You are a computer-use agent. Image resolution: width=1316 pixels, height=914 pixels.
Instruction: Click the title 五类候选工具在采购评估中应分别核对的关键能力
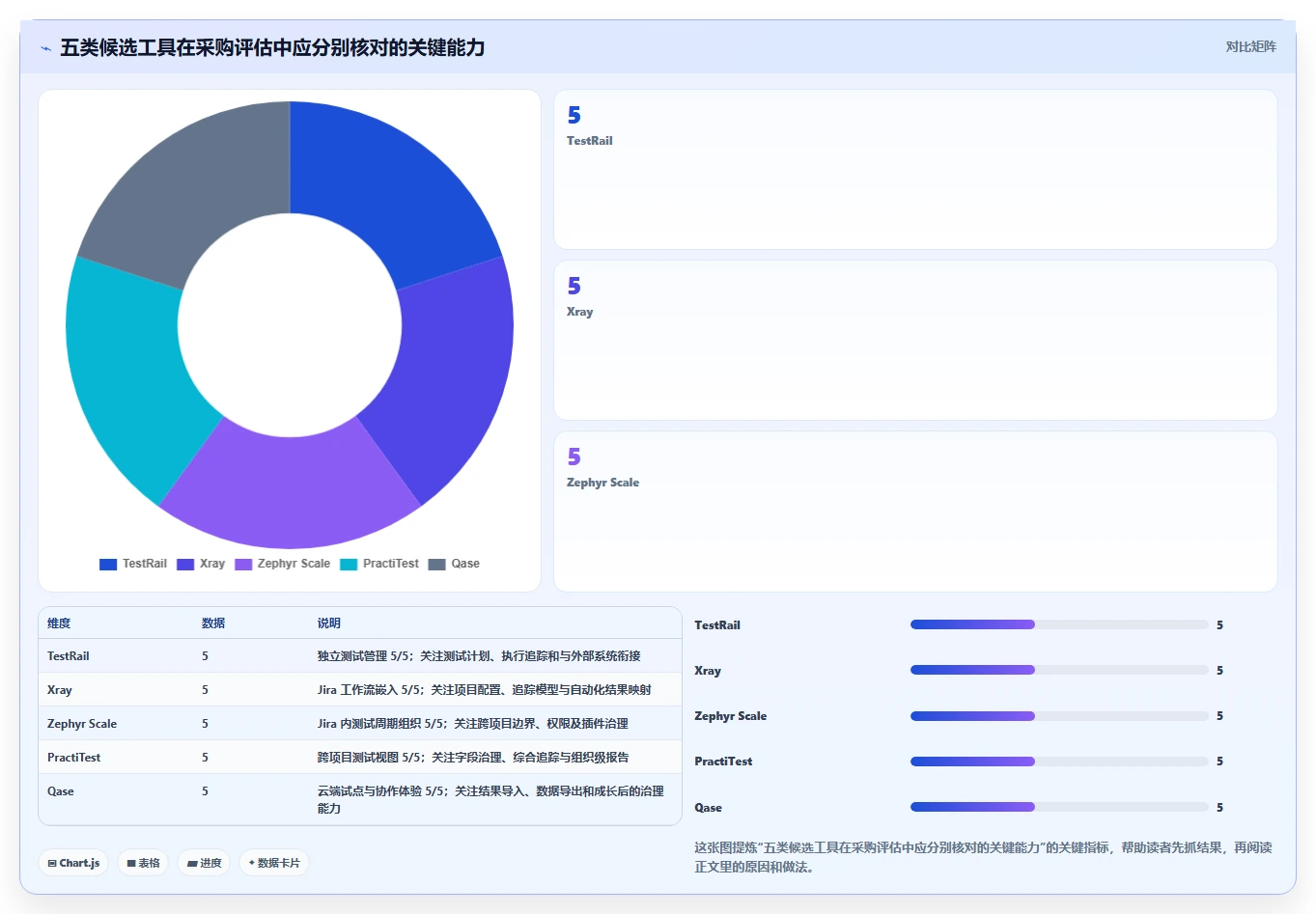click(x=272, y=47)
